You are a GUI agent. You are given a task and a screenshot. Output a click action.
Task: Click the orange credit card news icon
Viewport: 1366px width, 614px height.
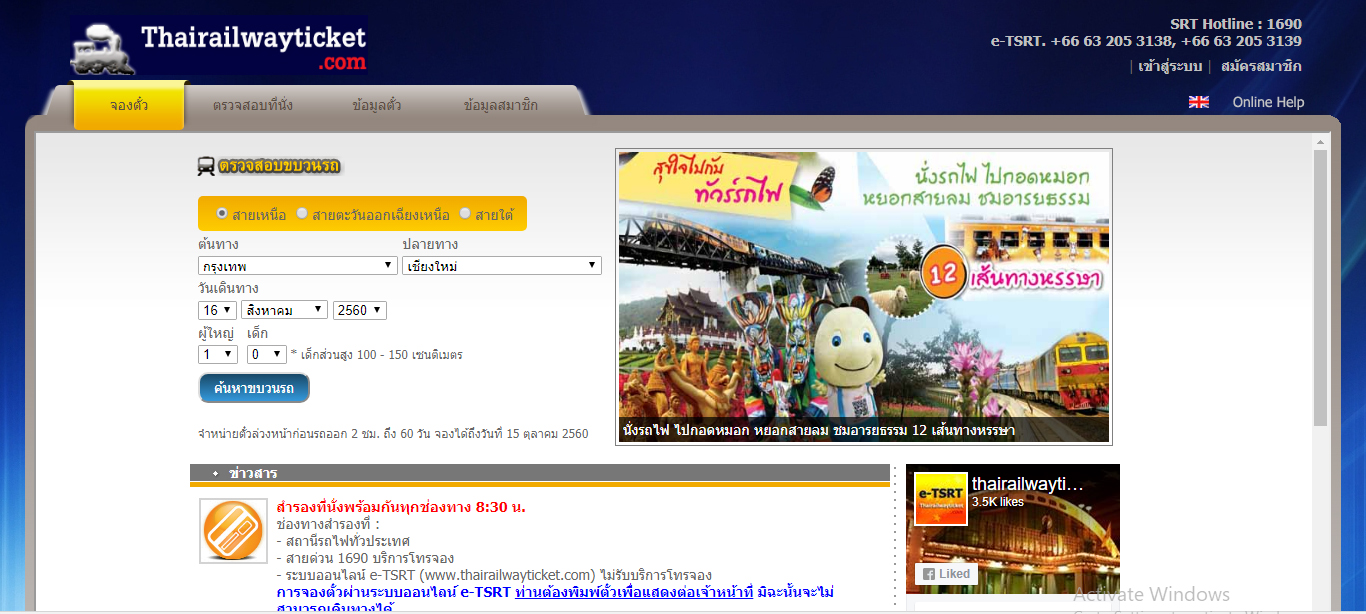tap(233, 531)
